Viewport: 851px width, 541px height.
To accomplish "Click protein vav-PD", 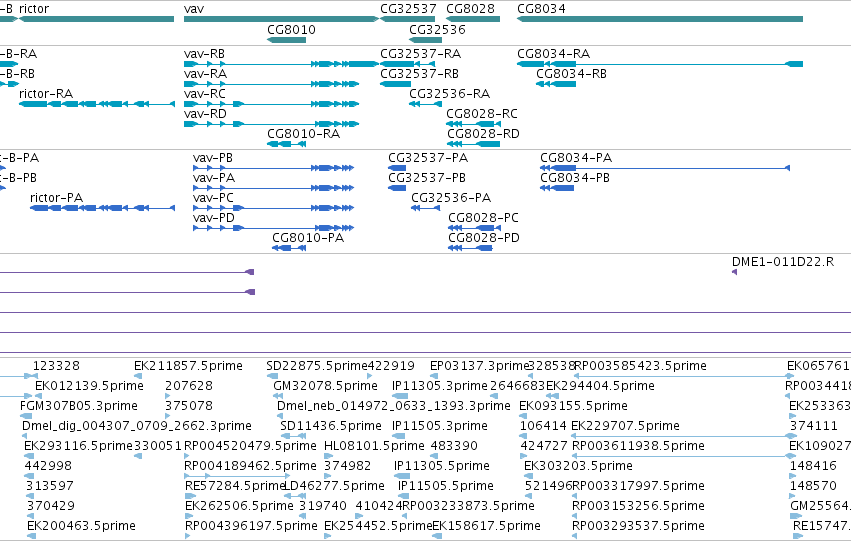I will [274, 228].
